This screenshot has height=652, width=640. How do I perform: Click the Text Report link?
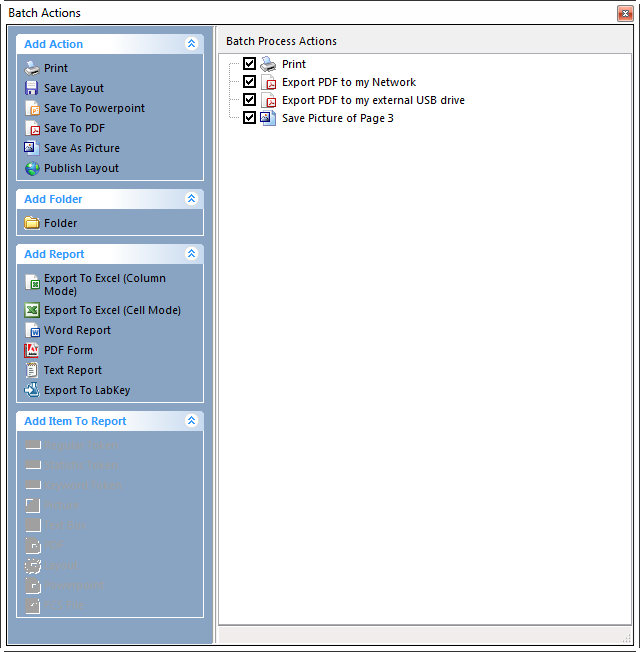click(72, 370)
